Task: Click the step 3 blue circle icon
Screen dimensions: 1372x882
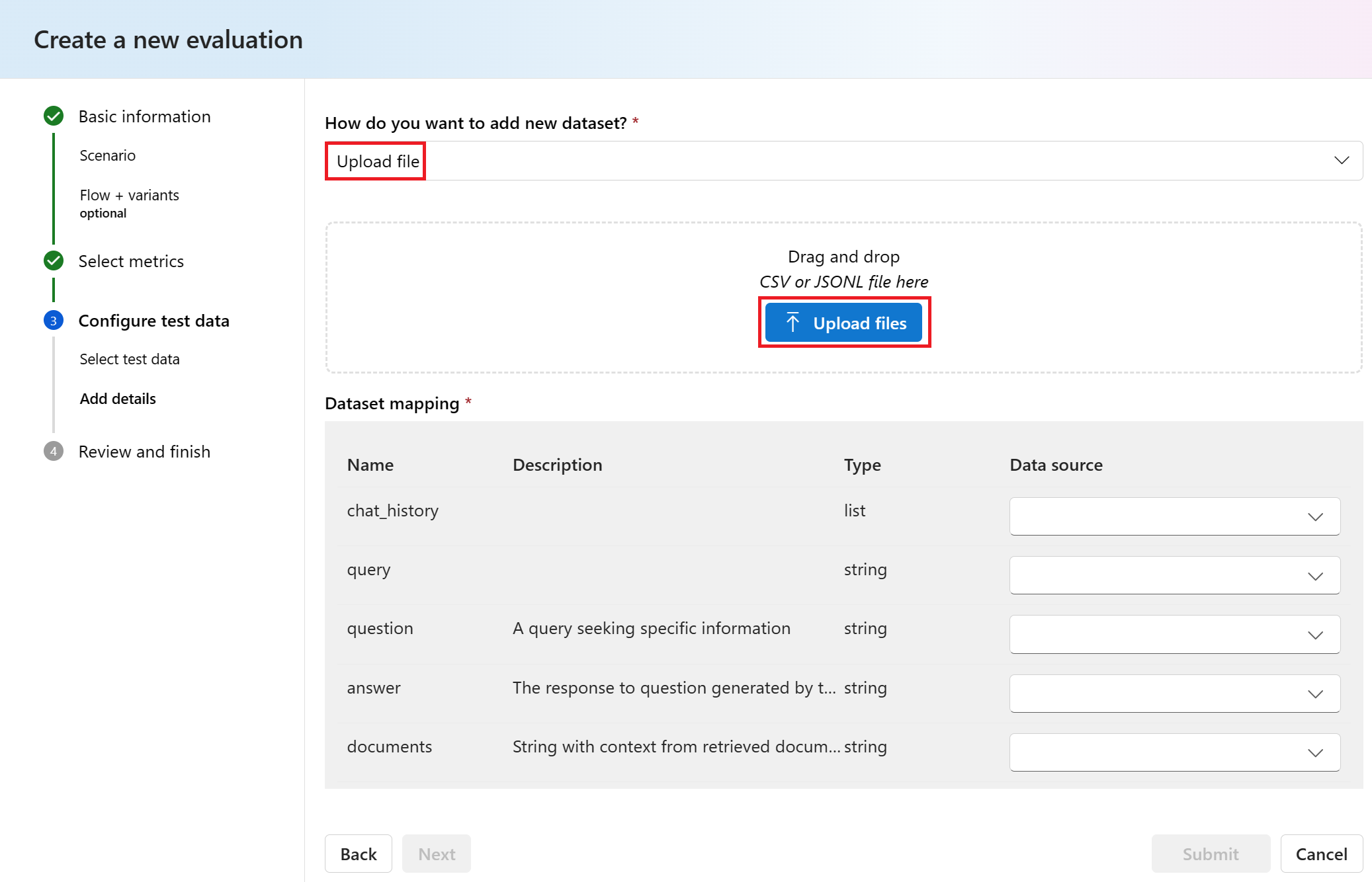Action: pyautogui.click(x=54, y=321)
